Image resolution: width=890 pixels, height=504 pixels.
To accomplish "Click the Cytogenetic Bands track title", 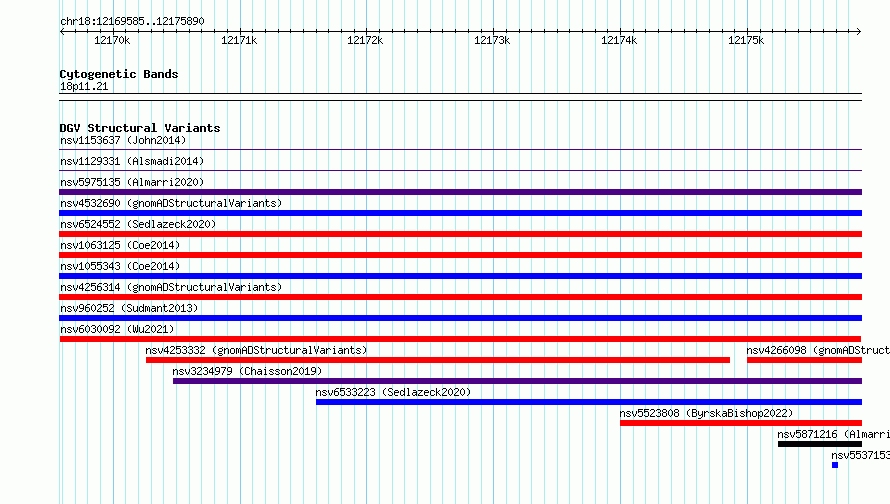I will pos(119,74).
